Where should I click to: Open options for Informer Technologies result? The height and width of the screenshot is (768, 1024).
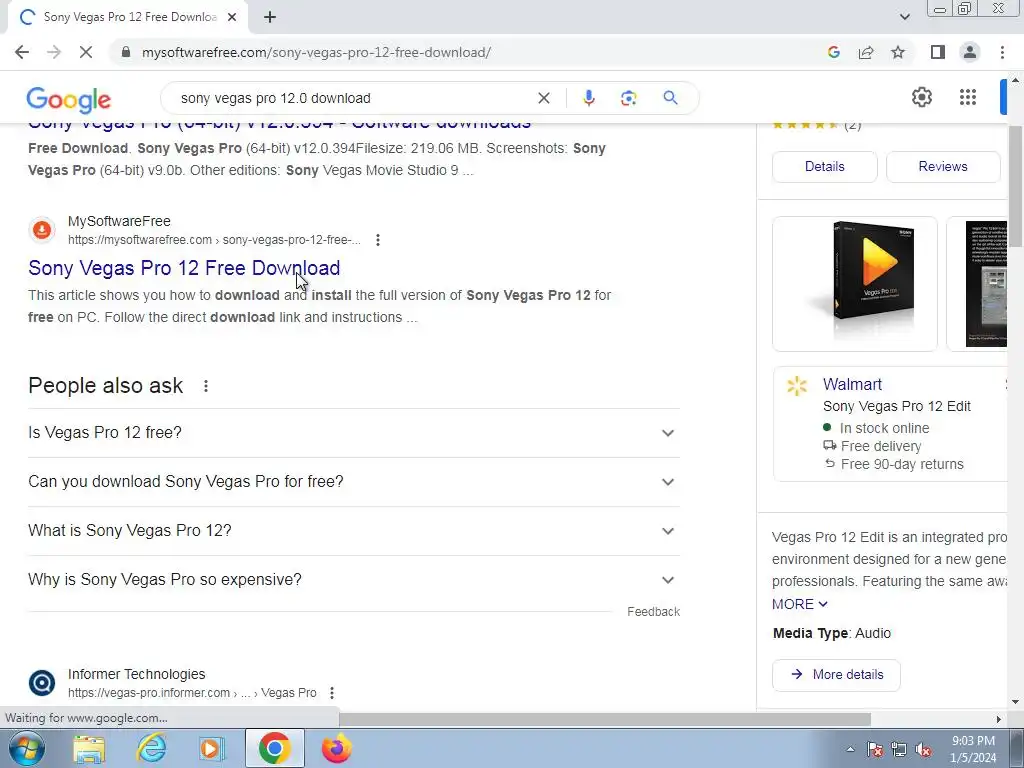pyautogui.click(x=332, y=693)
